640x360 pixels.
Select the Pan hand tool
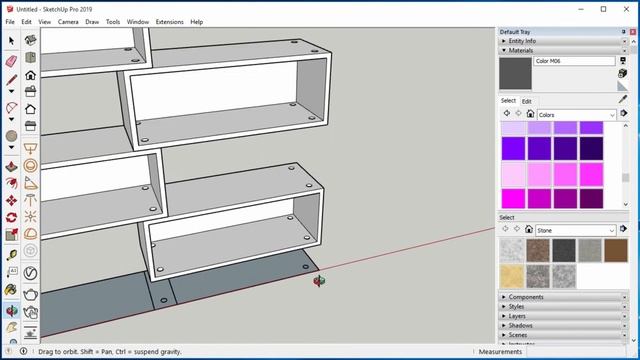click(11, 327)
